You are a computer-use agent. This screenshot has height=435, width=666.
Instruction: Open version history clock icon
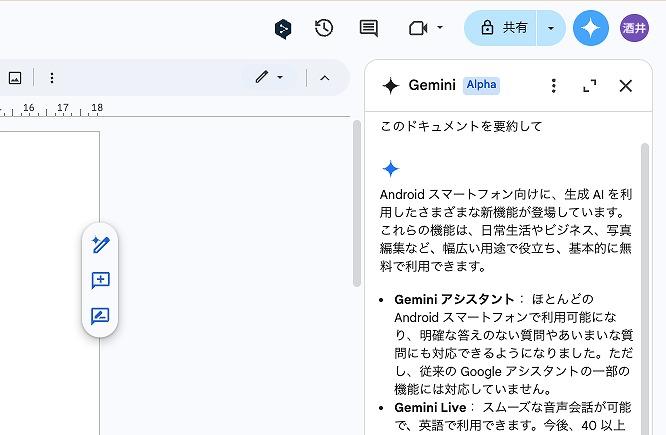324,28
